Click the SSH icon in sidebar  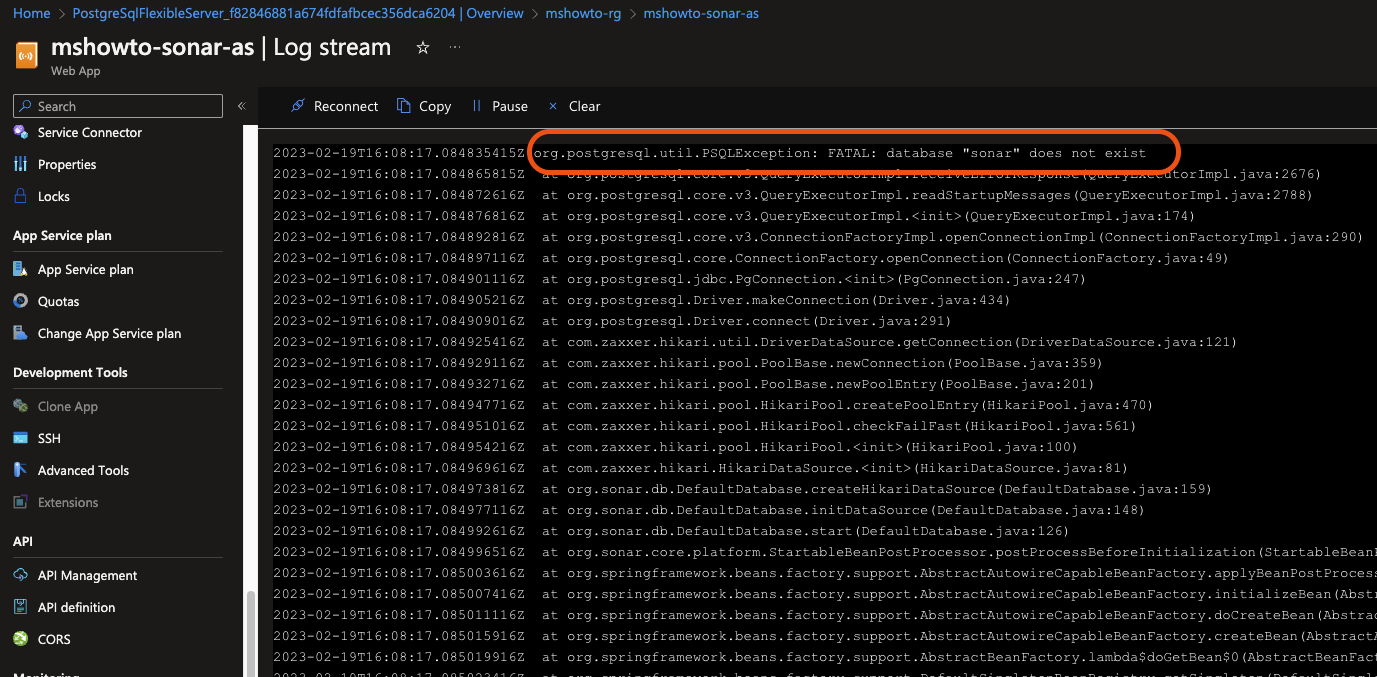pos(20,438)
